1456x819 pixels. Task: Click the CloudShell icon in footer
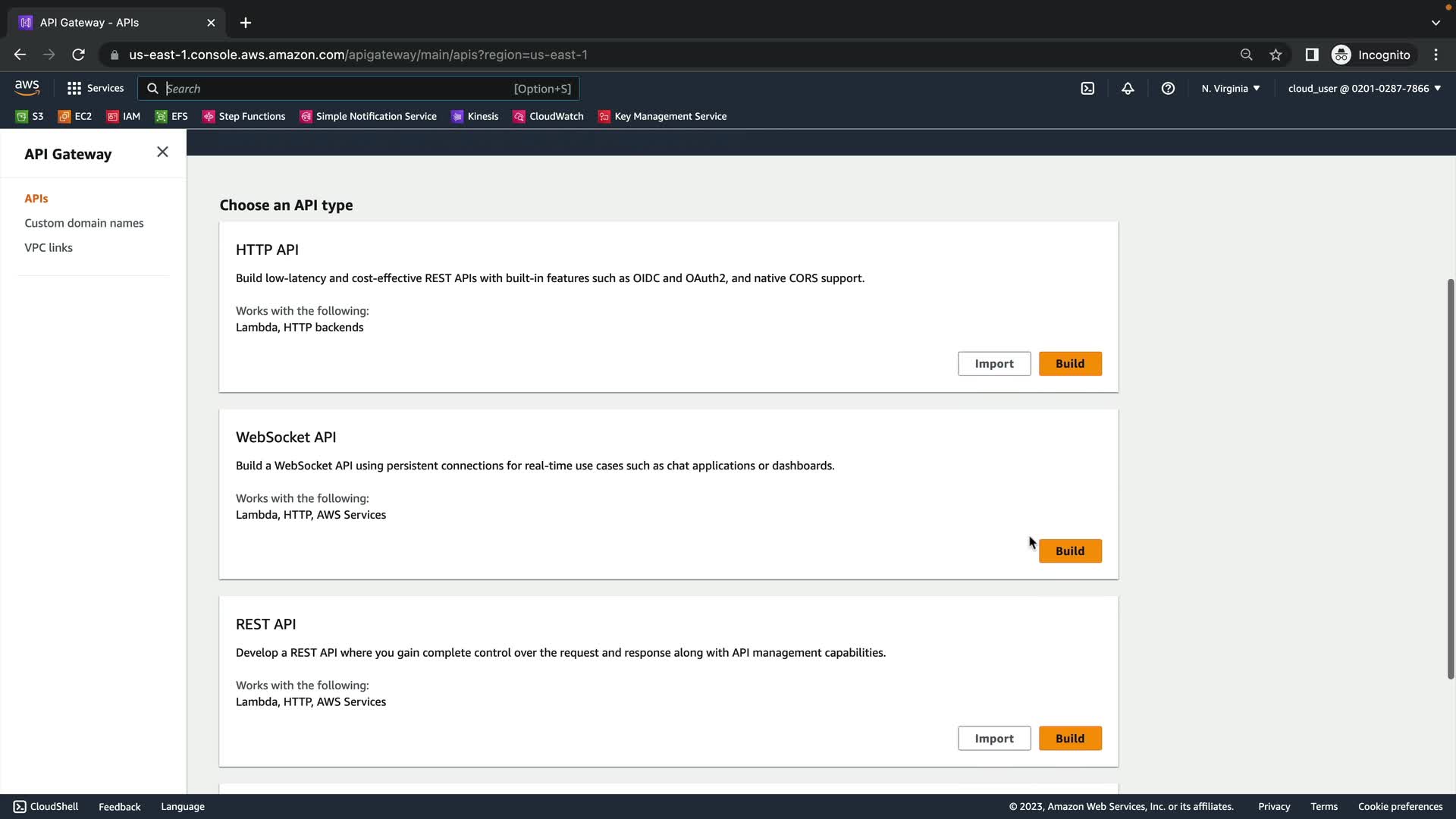pyautogui.click(x=20, y=806)
